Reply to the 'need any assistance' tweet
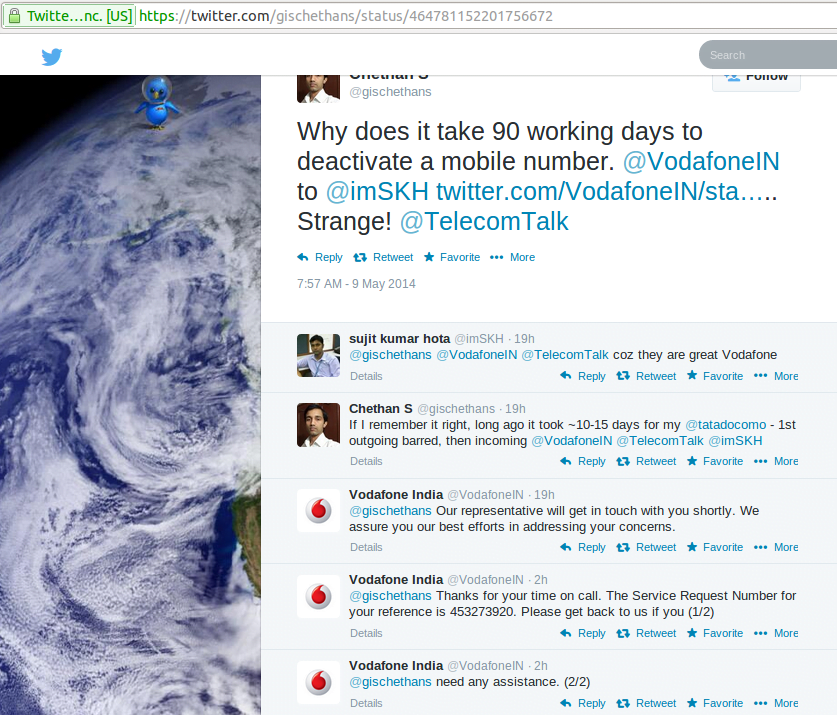The image size is (837, 715). (x=583, y=703)
